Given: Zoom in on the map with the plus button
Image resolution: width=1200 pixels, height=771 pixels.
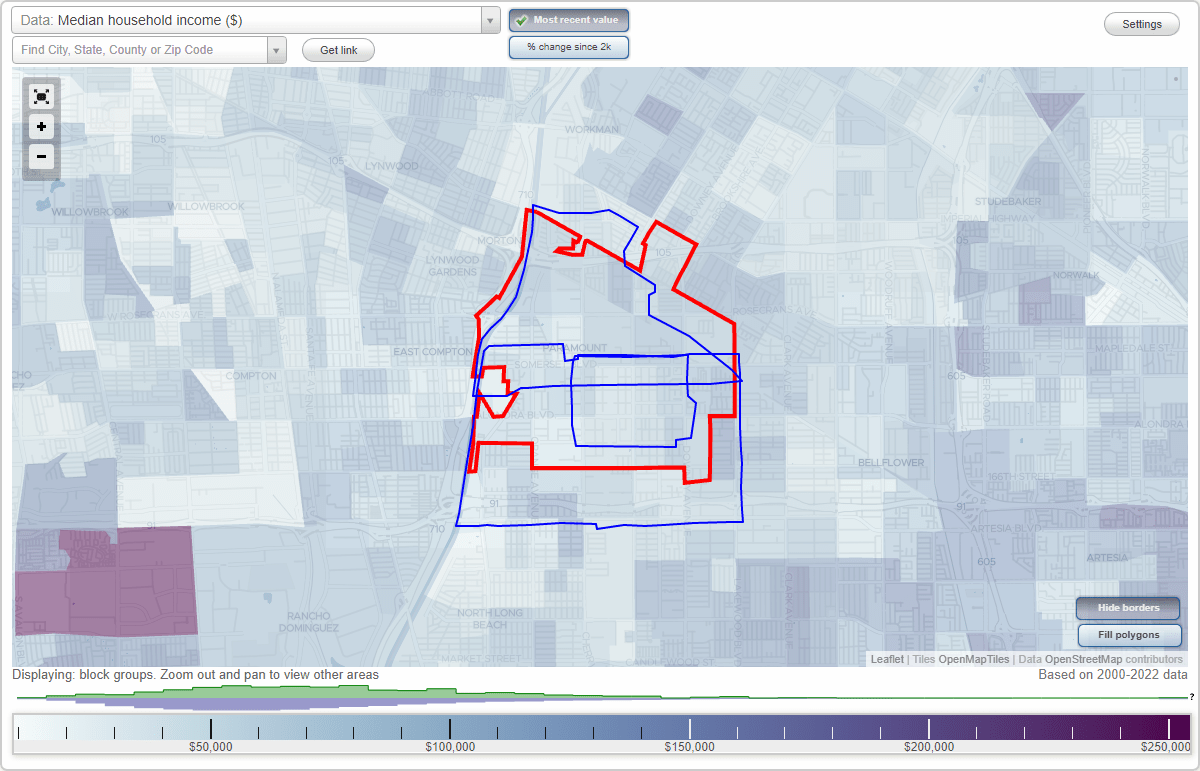Looking at the screenshot, I should (x=41, y=127).
